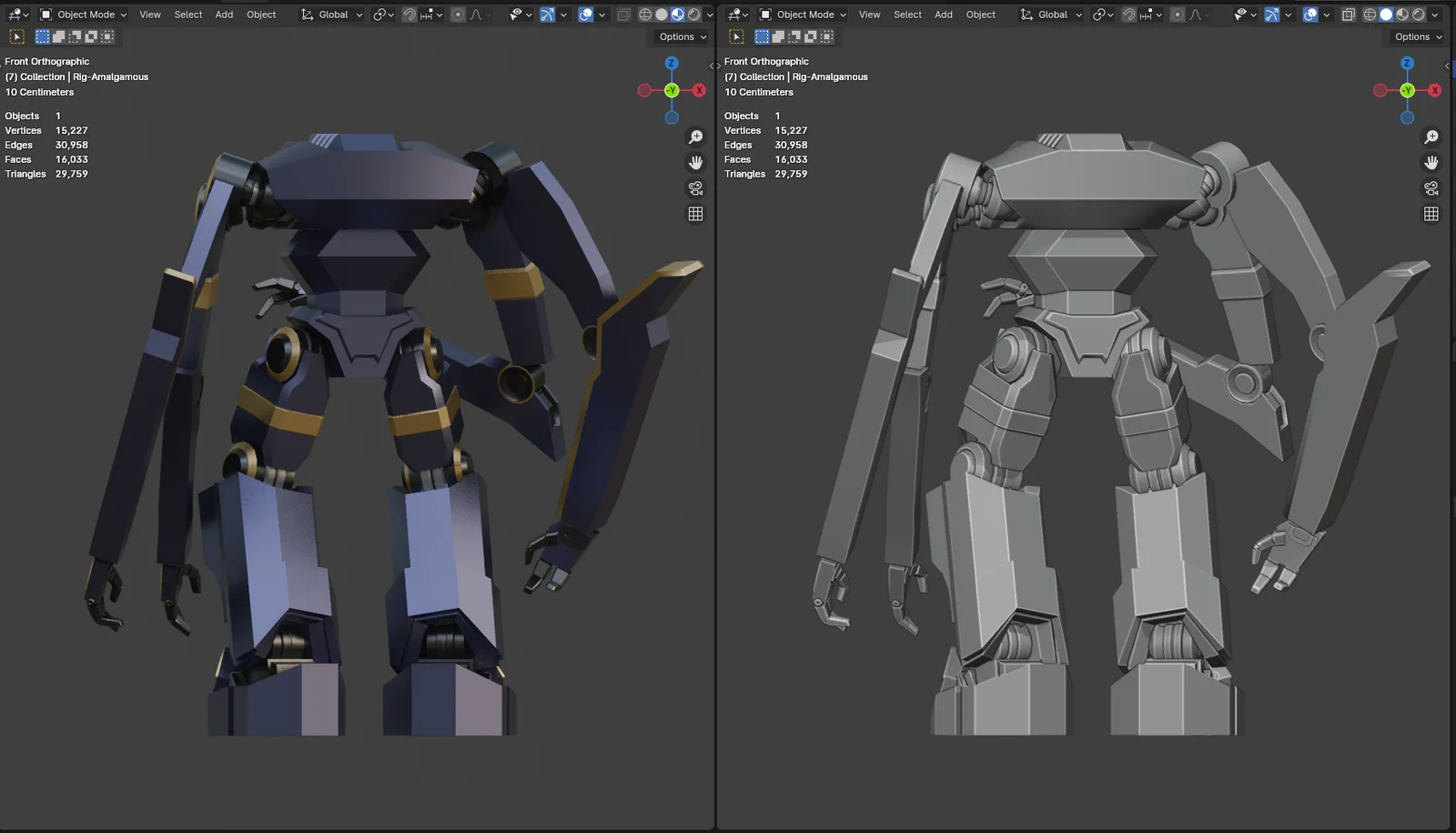The height and width of the screenshot is (833, 1456).
Task: Enable Wireframe viewport shading in left viewport
Action: pyautogui.click(x=645, y=14)
